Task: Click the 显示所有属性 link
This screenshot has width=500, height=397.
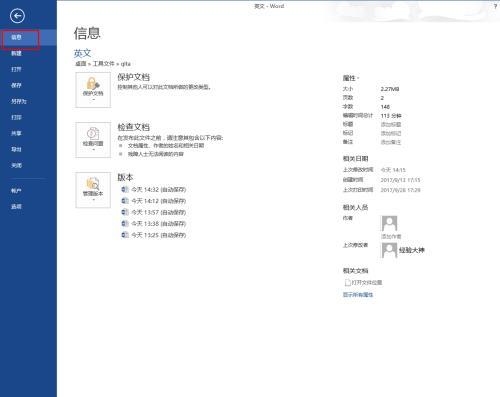Action: tap(358, 295)
